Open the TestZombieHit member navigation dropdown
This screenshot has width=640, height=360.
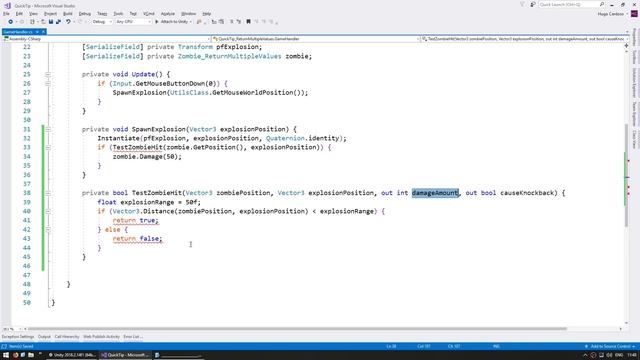click(x=524, y=39)
